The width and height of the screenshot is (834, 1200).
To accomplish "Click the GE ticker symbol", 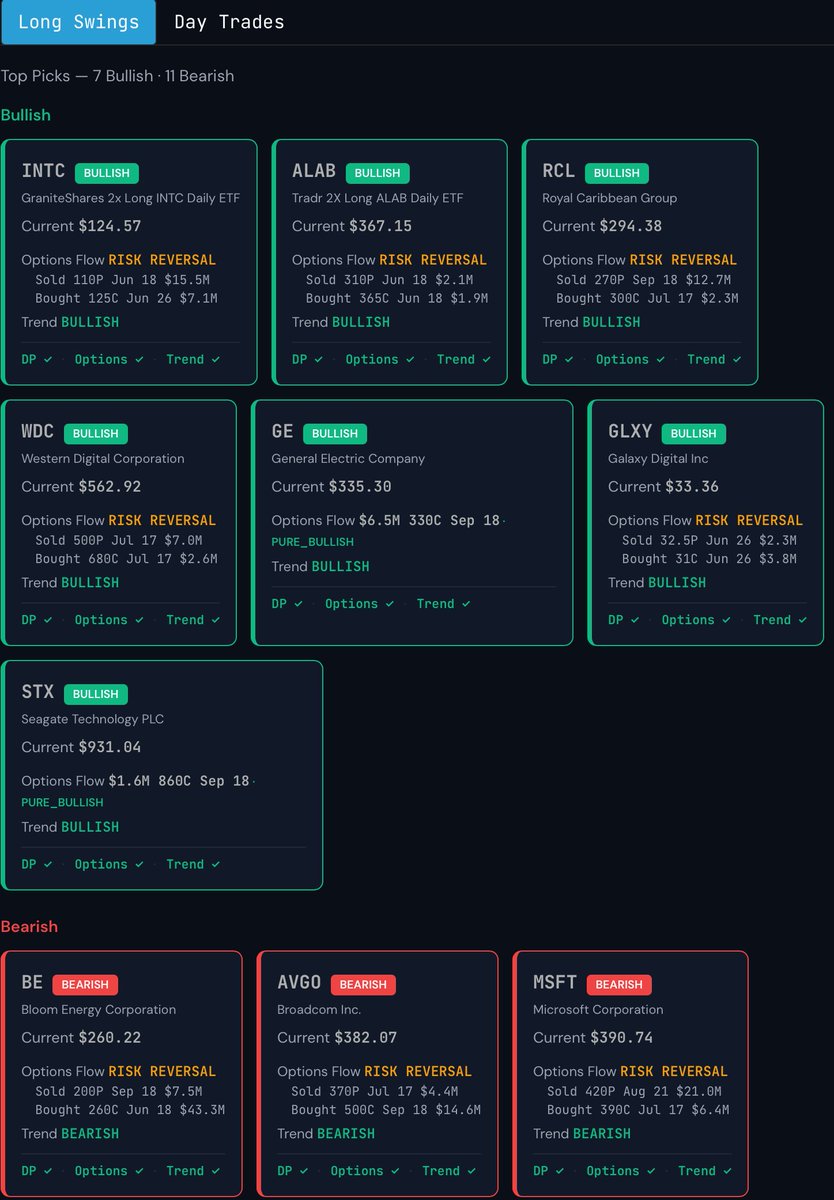I will pos(283,432).
